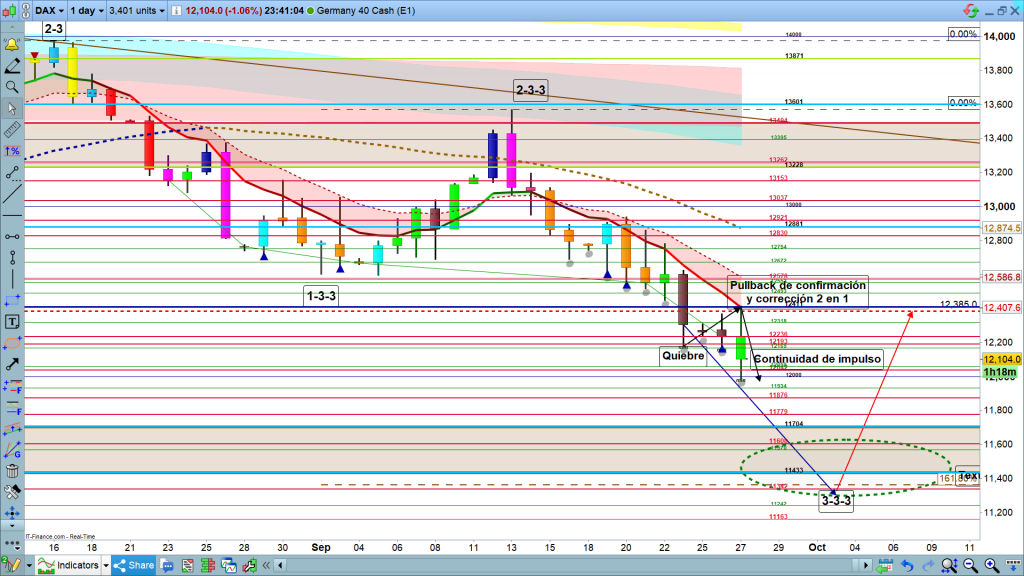Open the 3,401 units dropdown

135,10
